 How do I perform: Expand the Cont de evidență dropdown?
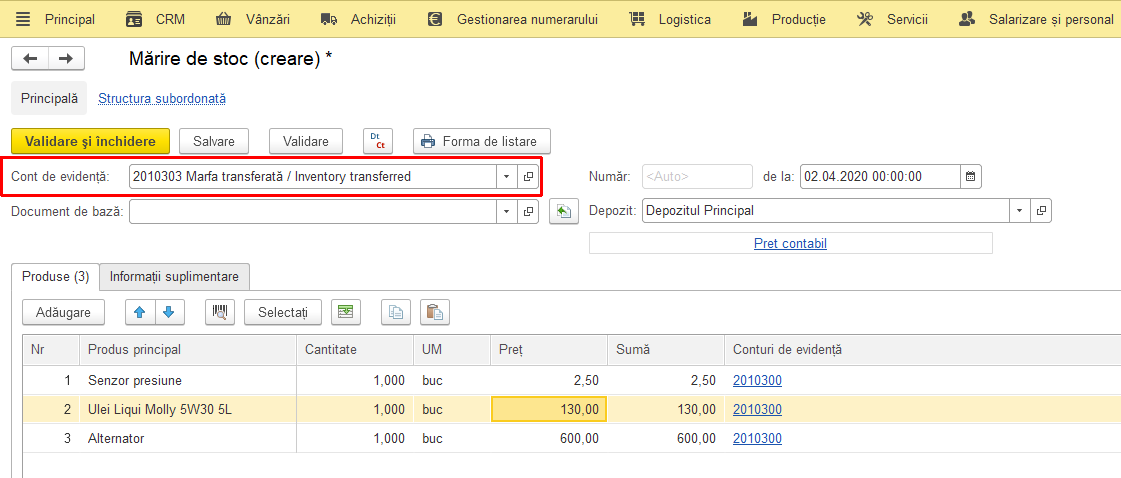tap(507, 176)
